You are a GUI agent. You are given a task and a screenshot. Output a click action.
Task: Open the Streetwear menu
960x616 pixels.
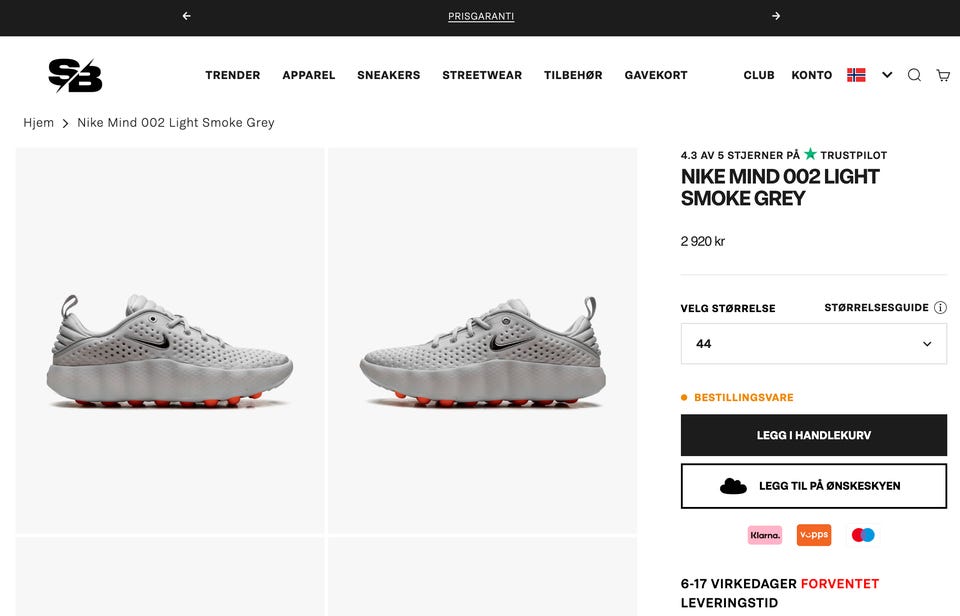click(482, 75)
